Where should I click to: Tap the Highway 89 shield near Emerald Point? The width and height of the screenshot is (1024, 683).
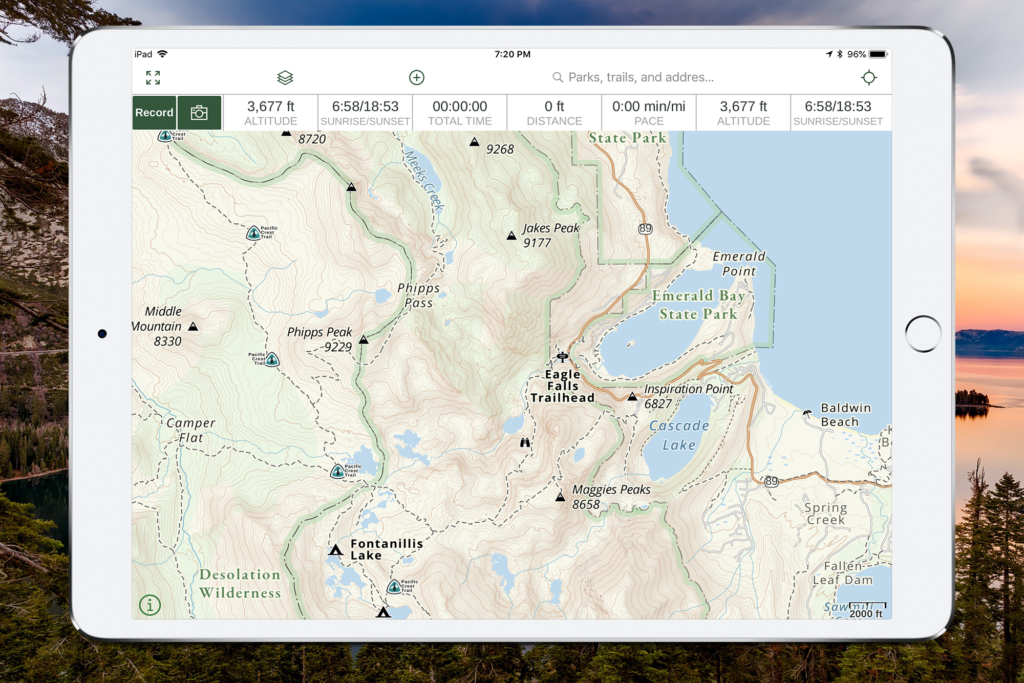(645, 229)
